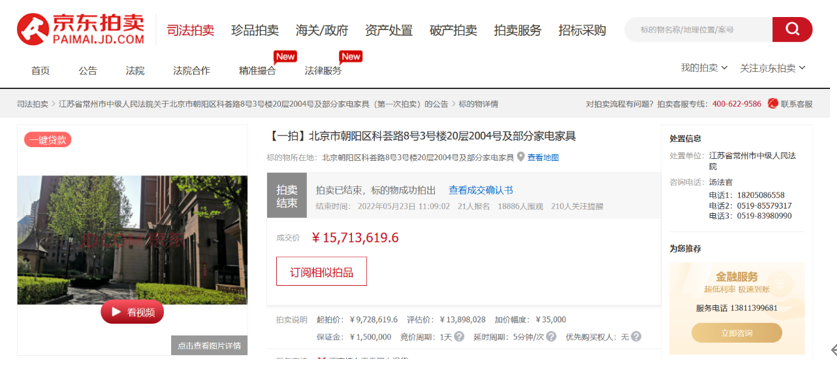Click the search input field
Image resolution: width=837 pixels, height=366 pixels.
point(698,29)
